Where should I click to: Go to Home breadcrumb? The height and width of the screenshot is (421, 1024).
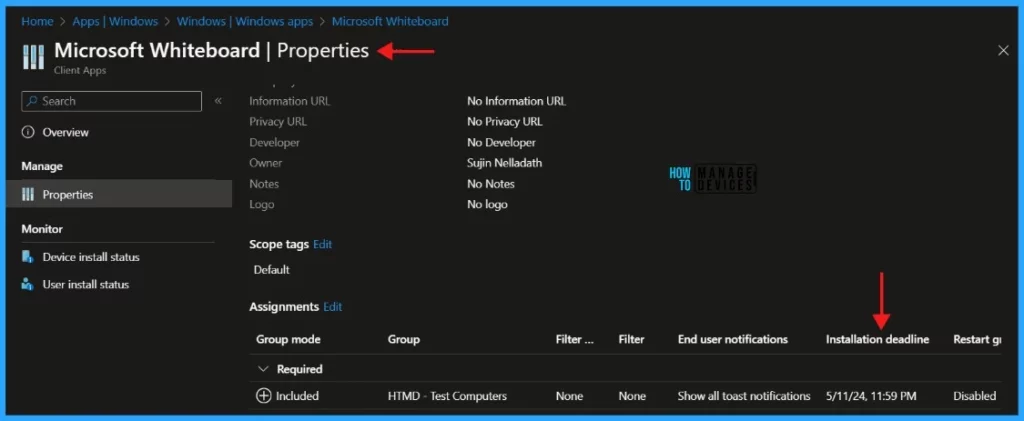[x=37, y=22]
